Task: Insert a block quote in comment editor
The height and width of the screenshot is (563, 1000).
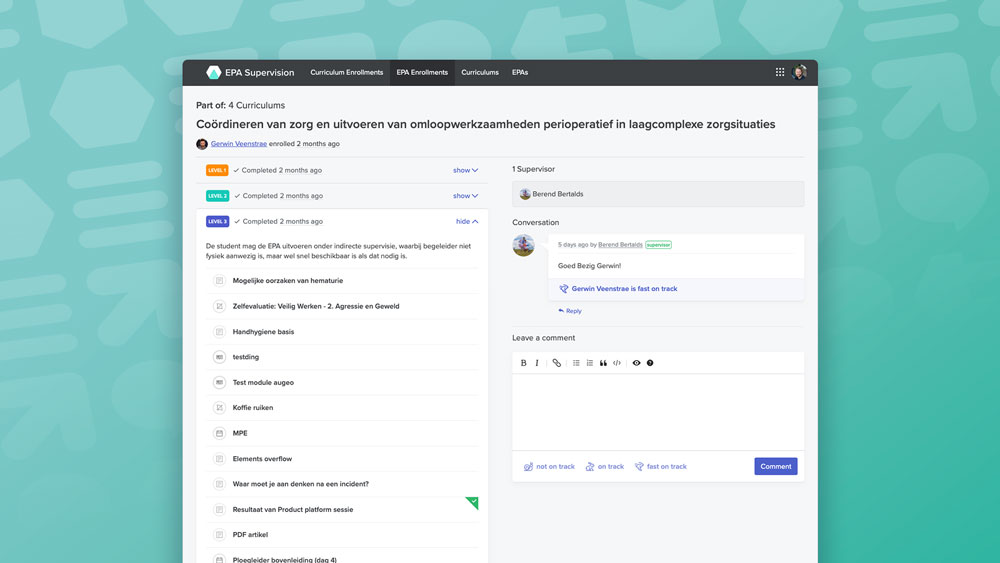Action: coord(603,363)
